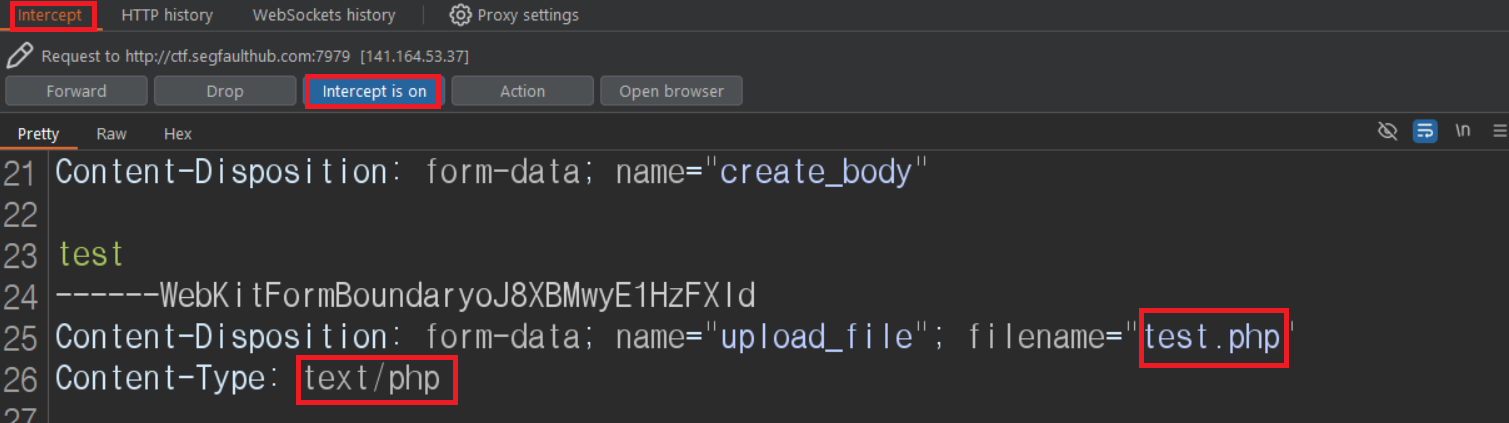
Task: Open the HTTP history tab
Action: 167,15
